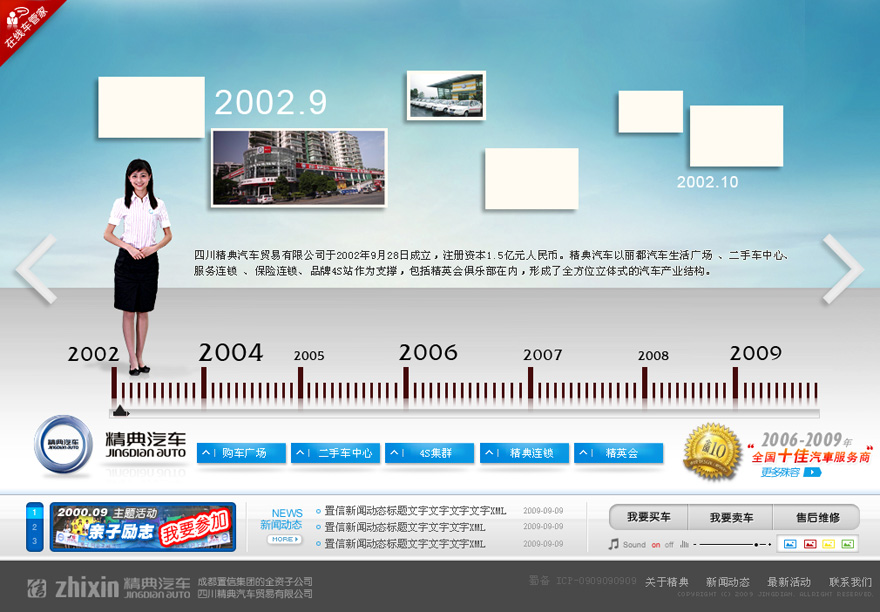This screenshot has width=880, height=612.
Task: Click the 我要买车 button
Action: (649, 517)
